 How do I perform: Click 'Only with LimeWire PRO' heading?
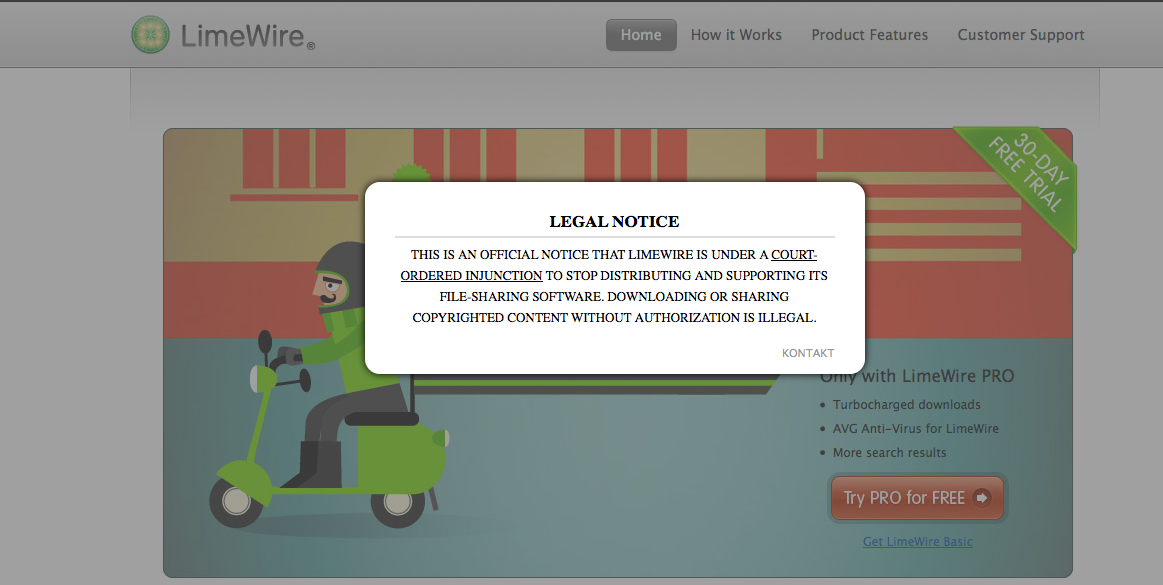(x=917, y=377)
